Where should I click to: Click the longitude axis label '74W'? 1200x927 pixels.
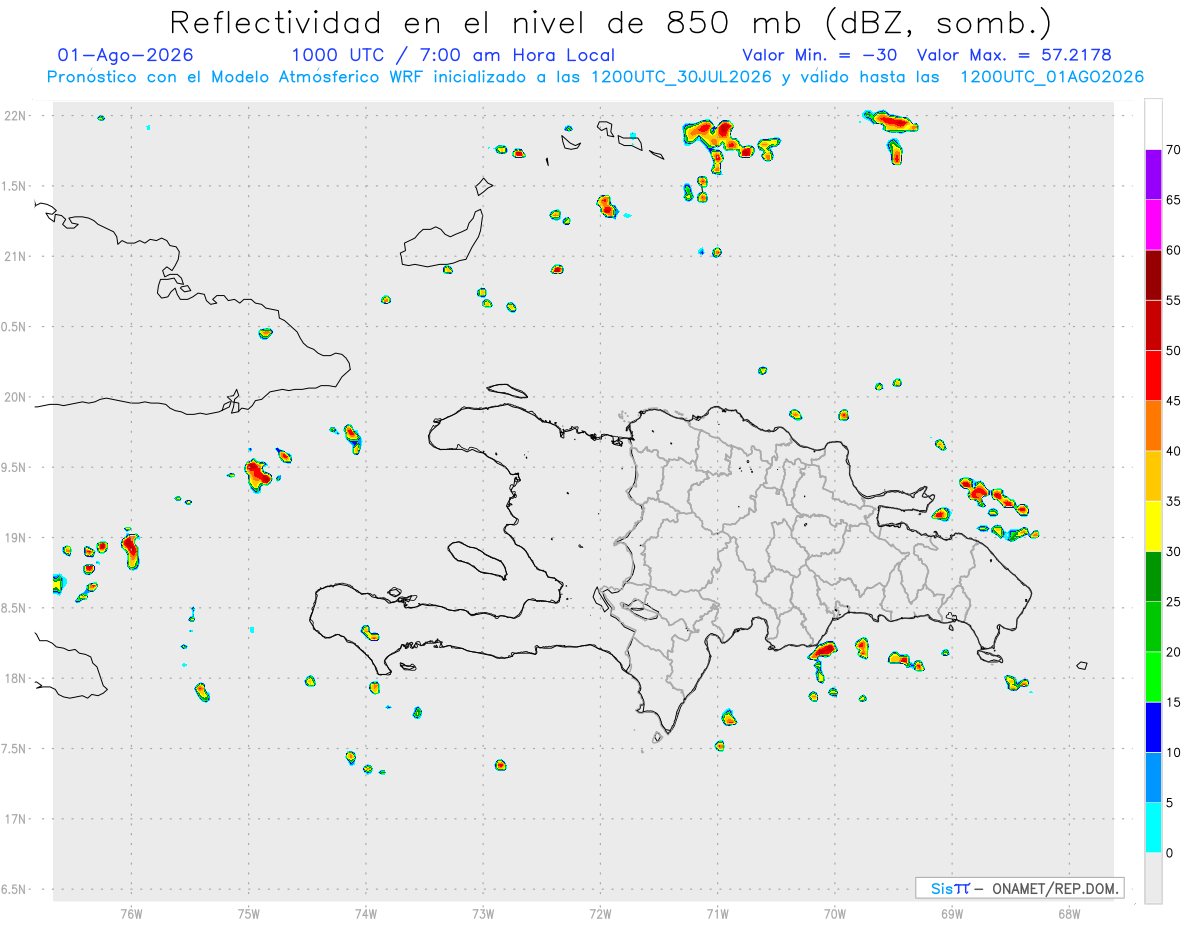click(366, 913)
